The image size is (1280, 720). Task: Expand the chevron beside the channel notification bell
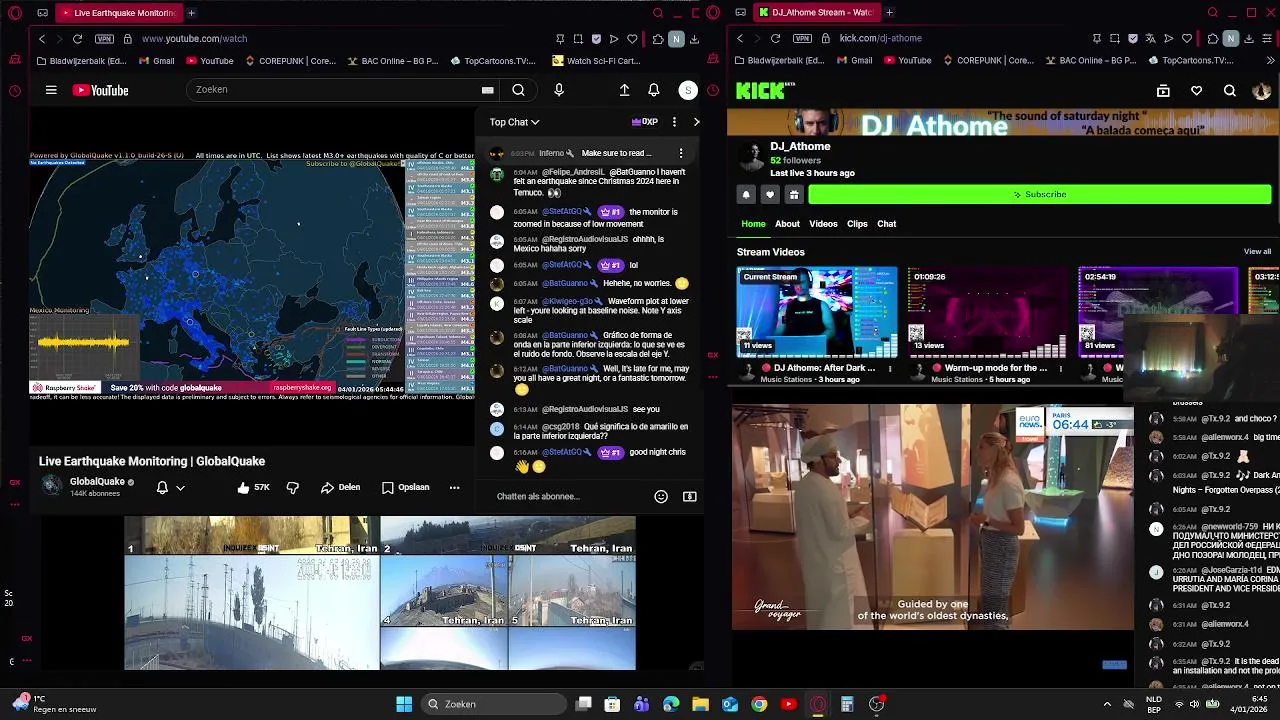coord(180,488)
